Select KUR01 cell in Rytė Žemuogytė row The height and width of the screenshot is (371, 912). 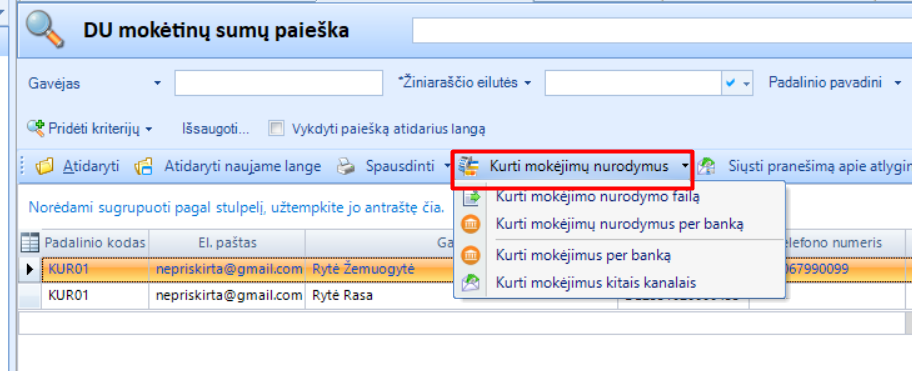tap(95, 269)
